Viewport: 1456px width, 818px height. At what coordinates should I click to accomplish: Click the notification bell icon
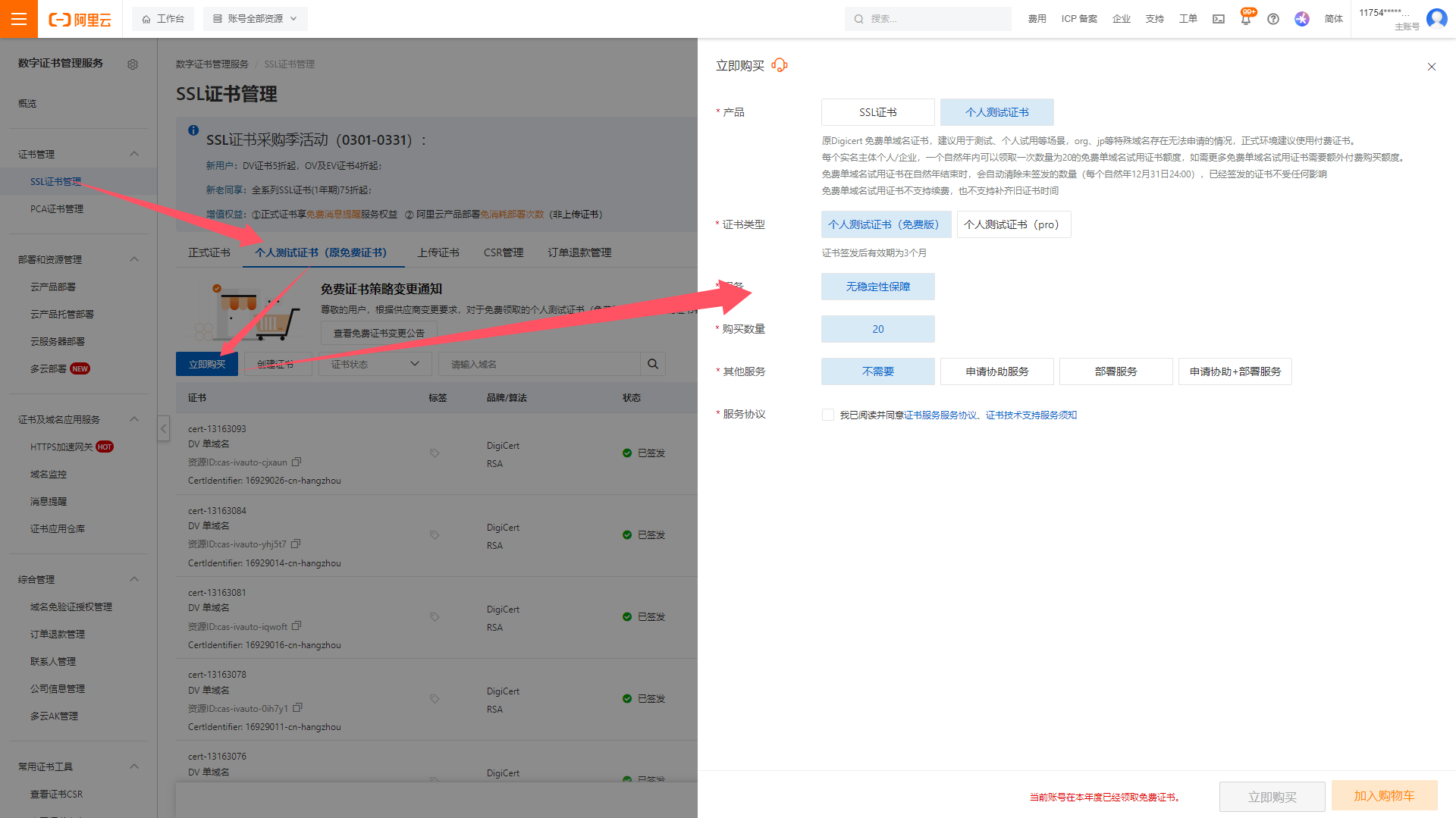1245,20
